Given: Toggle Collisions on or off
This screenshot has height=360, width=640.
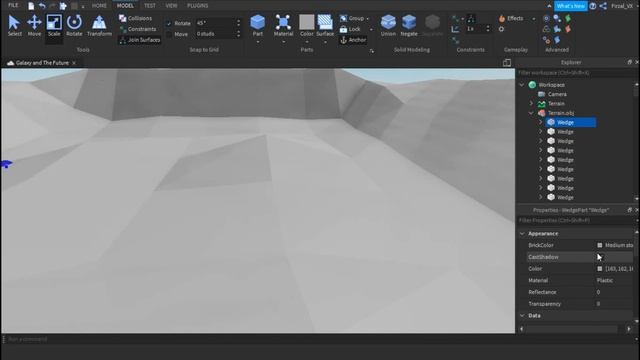Looking at the screenshot, I should (x=136, y=18).
